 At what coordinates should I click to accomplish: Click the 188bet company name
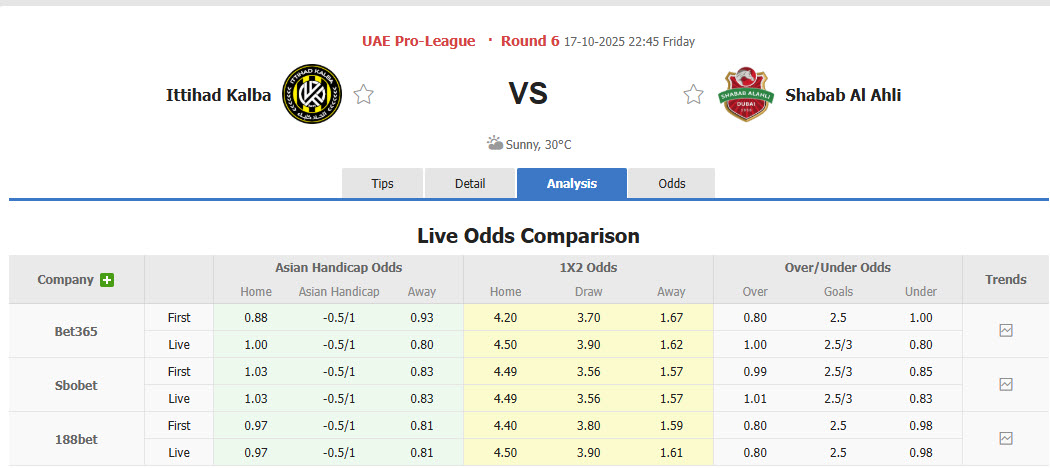tap(76, 439)
